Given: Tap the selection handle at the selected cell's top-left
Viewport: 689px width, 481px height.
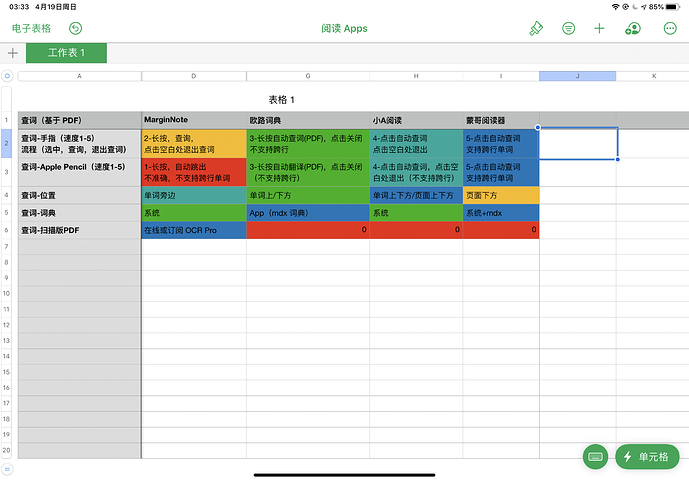Looking at the screenshot, I should 538,127.
